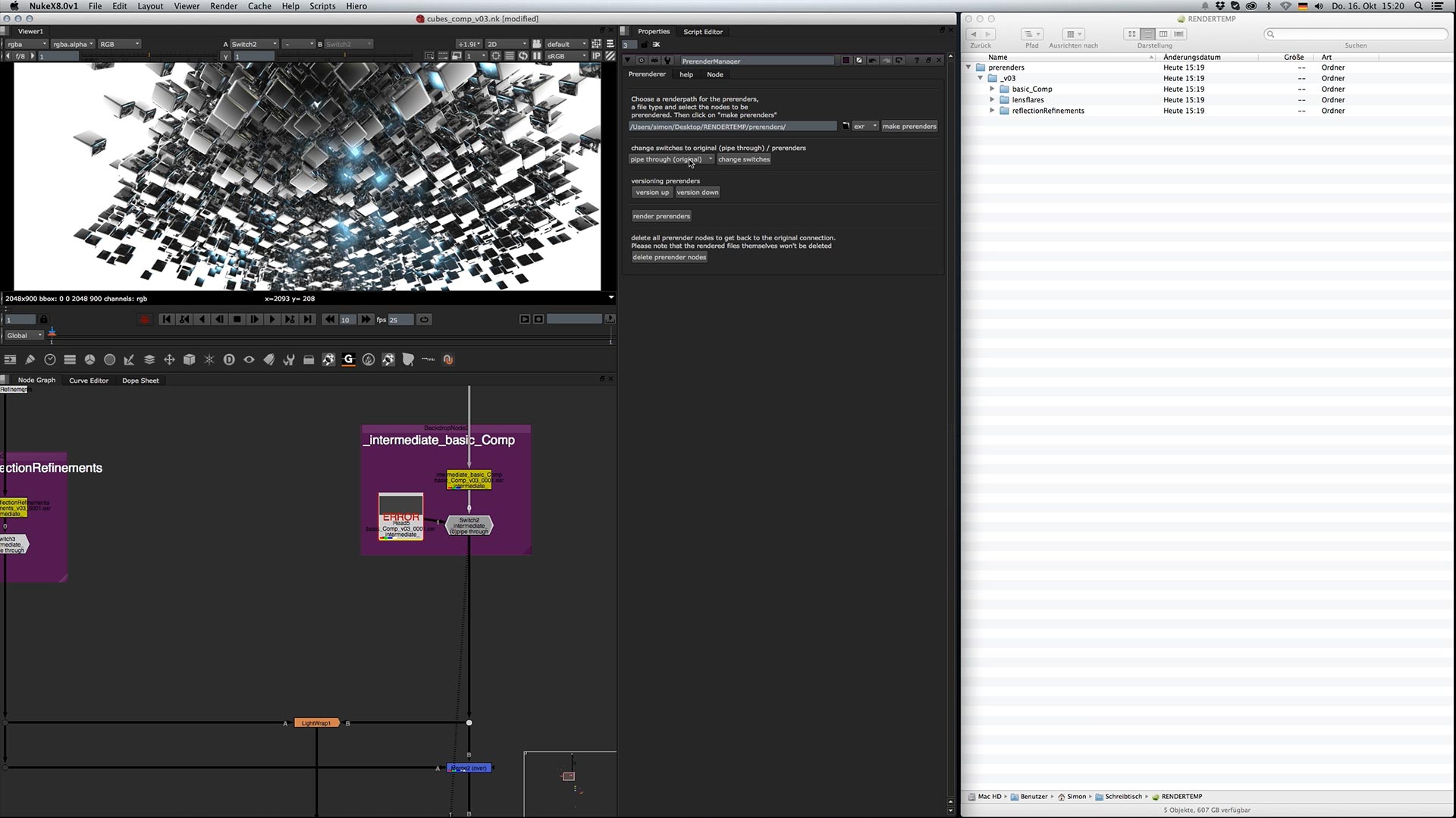Click the file browser icon beside render path
Screen dimensions: 1456x818
(x=846, y=127)
